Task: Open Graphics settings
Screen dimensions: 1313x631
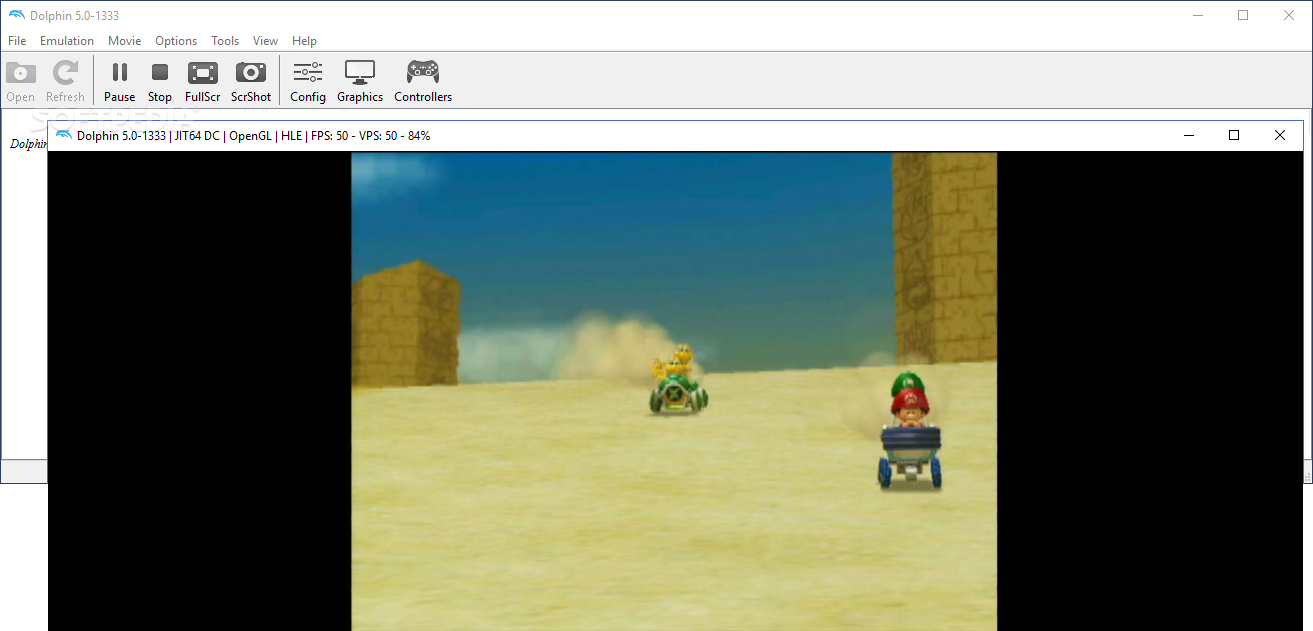Action: click(x=360, y=81)
